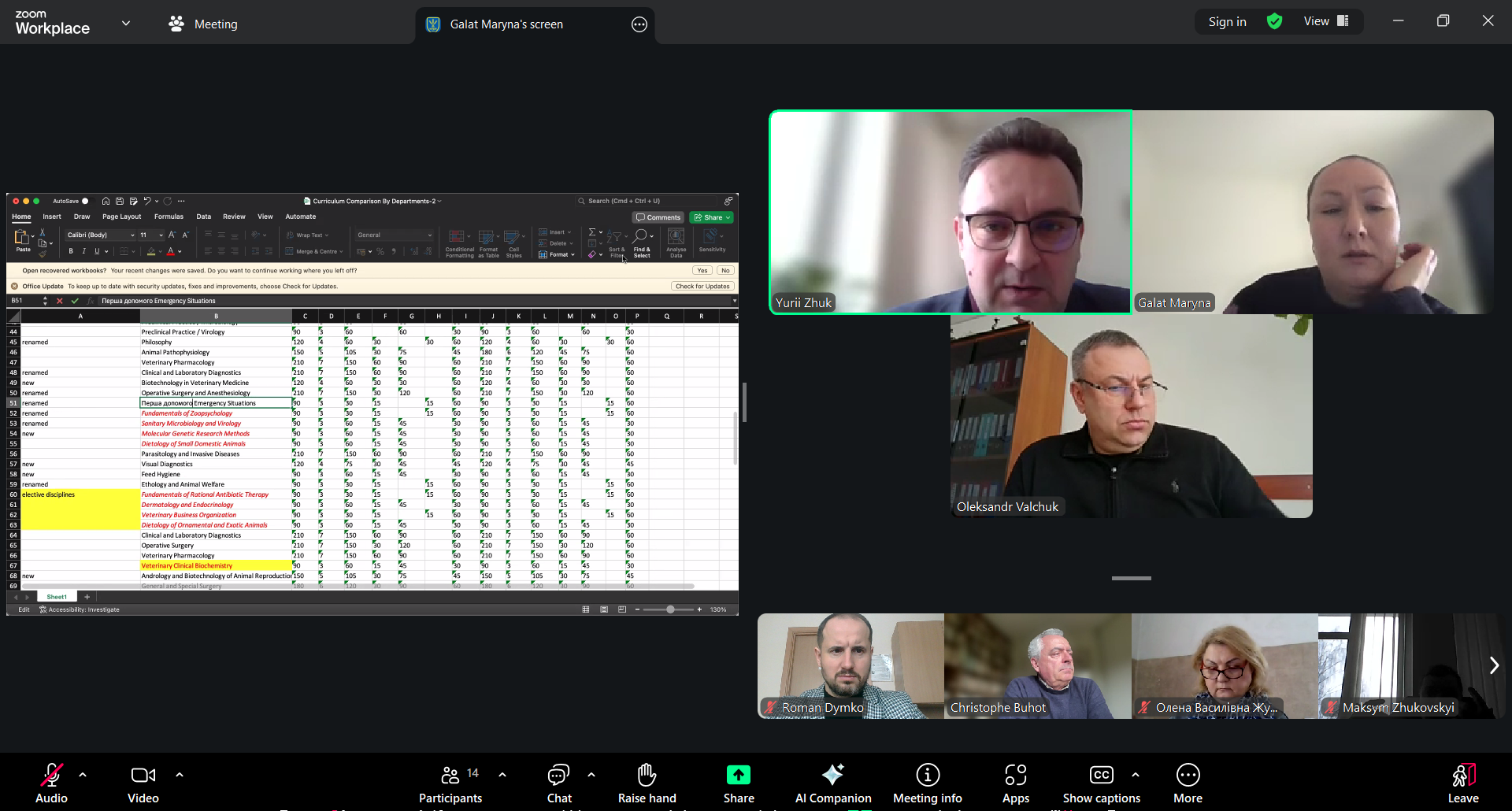The image size is (1512, 811).
Task: Toggle camera with the Video button
Action: pyautogui.click(x=143, y=783)
